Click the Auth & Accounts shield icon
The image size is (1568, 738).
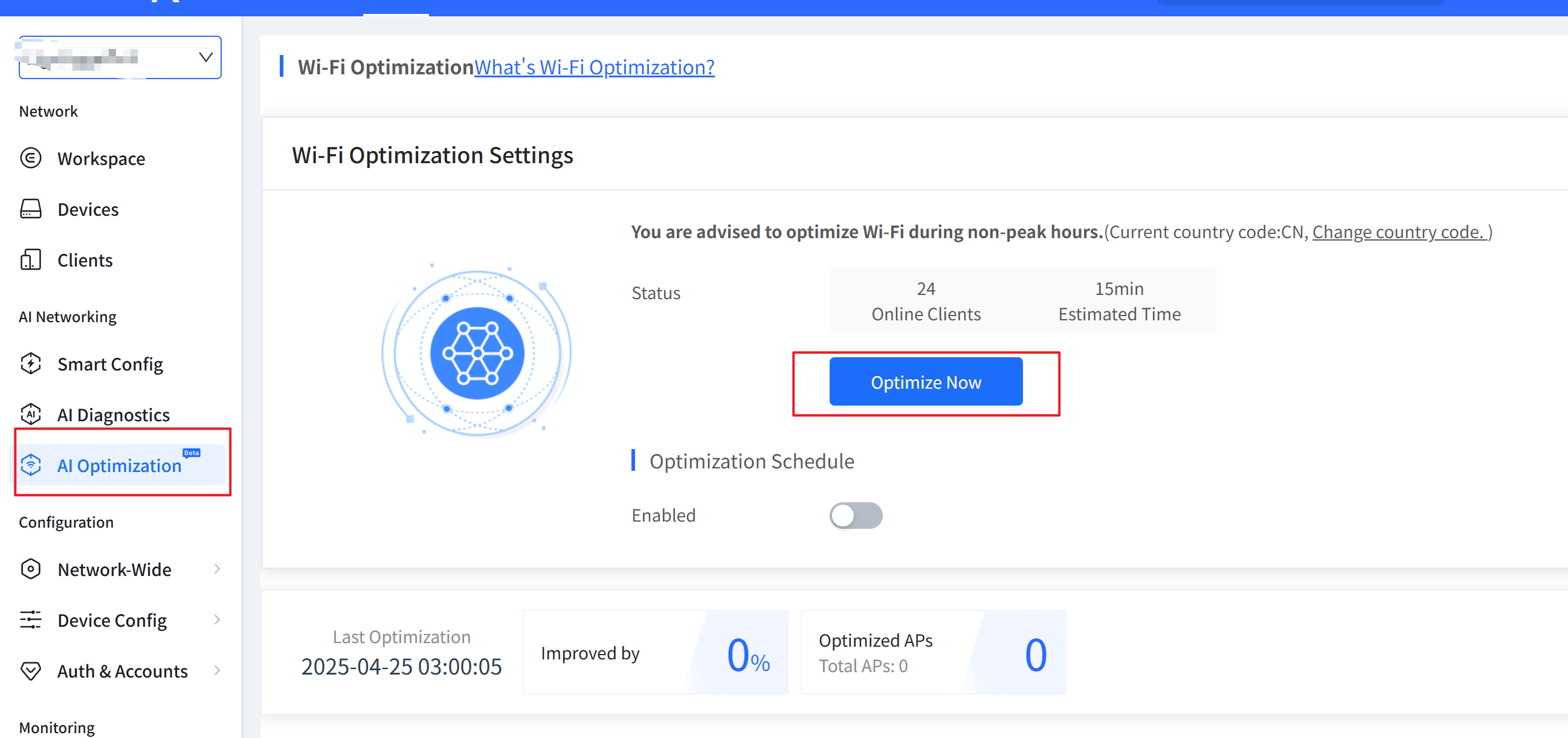30,670
